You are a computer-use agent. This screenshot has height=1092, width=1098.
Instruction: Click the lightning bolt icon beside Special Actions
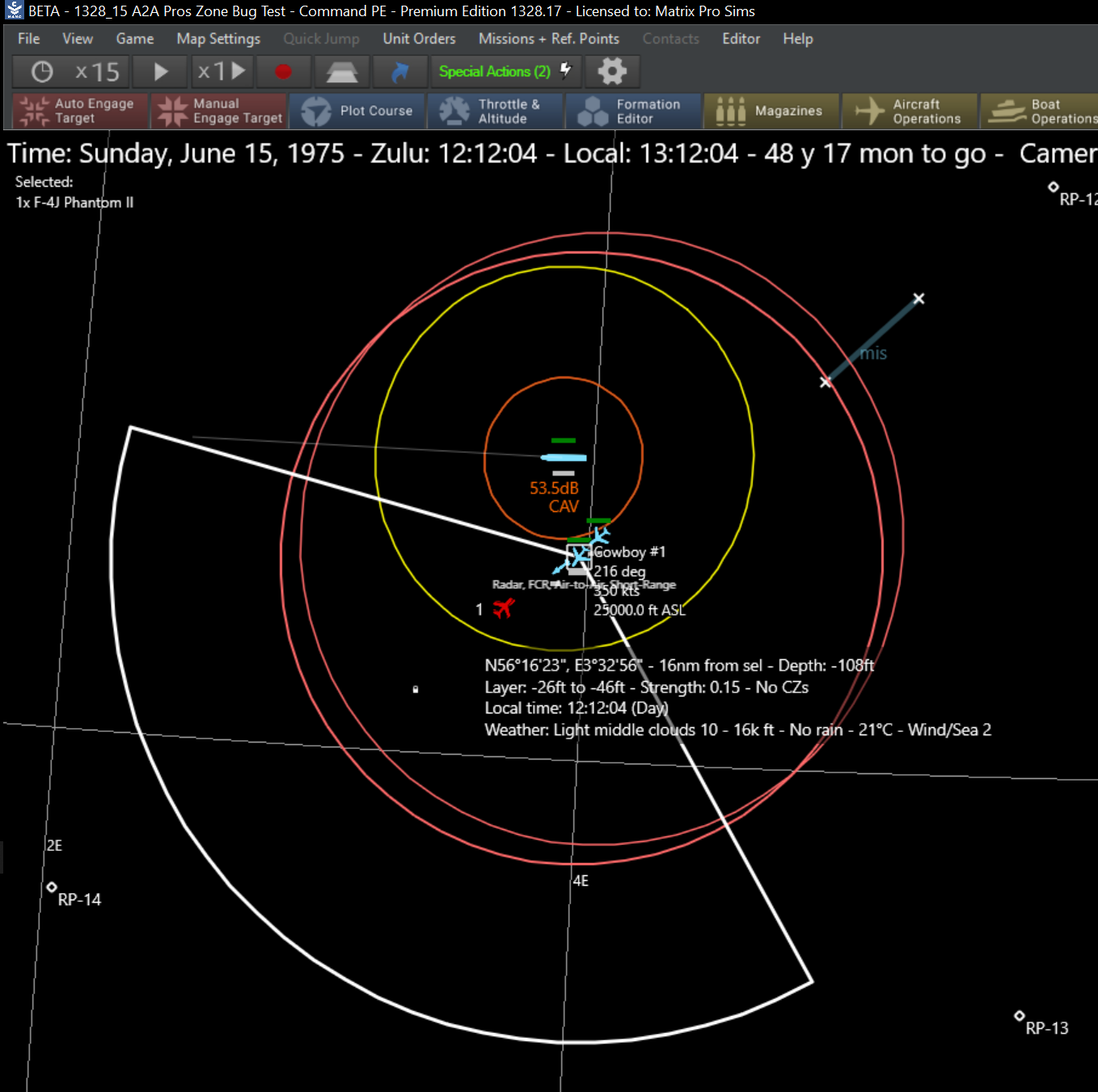pyautogui.click(x=566, y=70)
